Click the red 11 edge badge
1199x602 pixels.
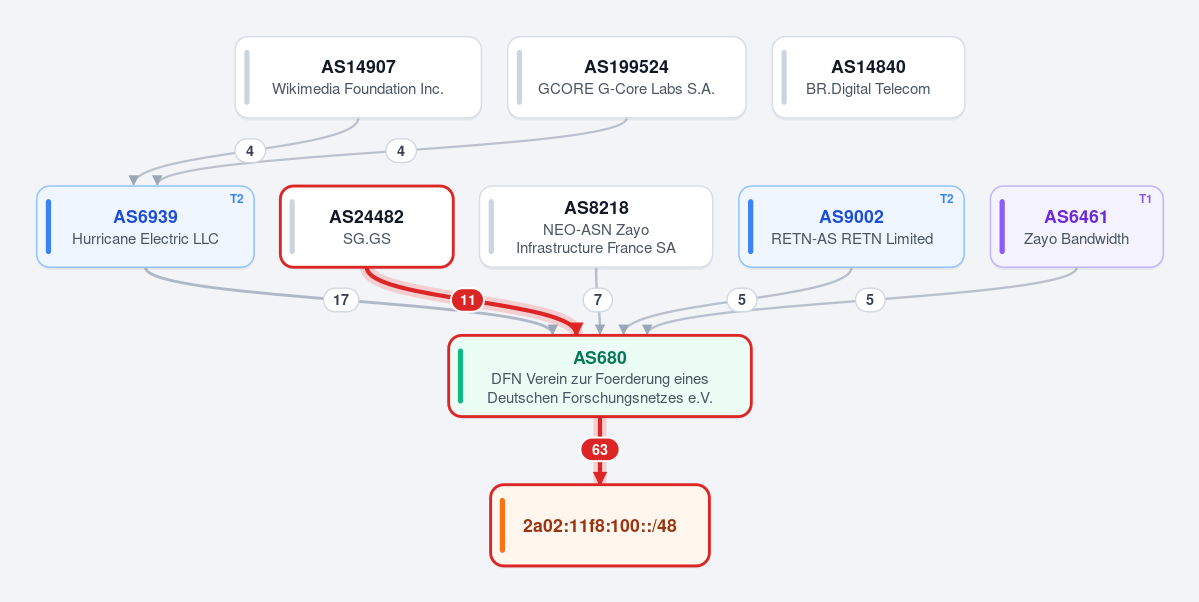pyautogui.click(x=467, y=301)
